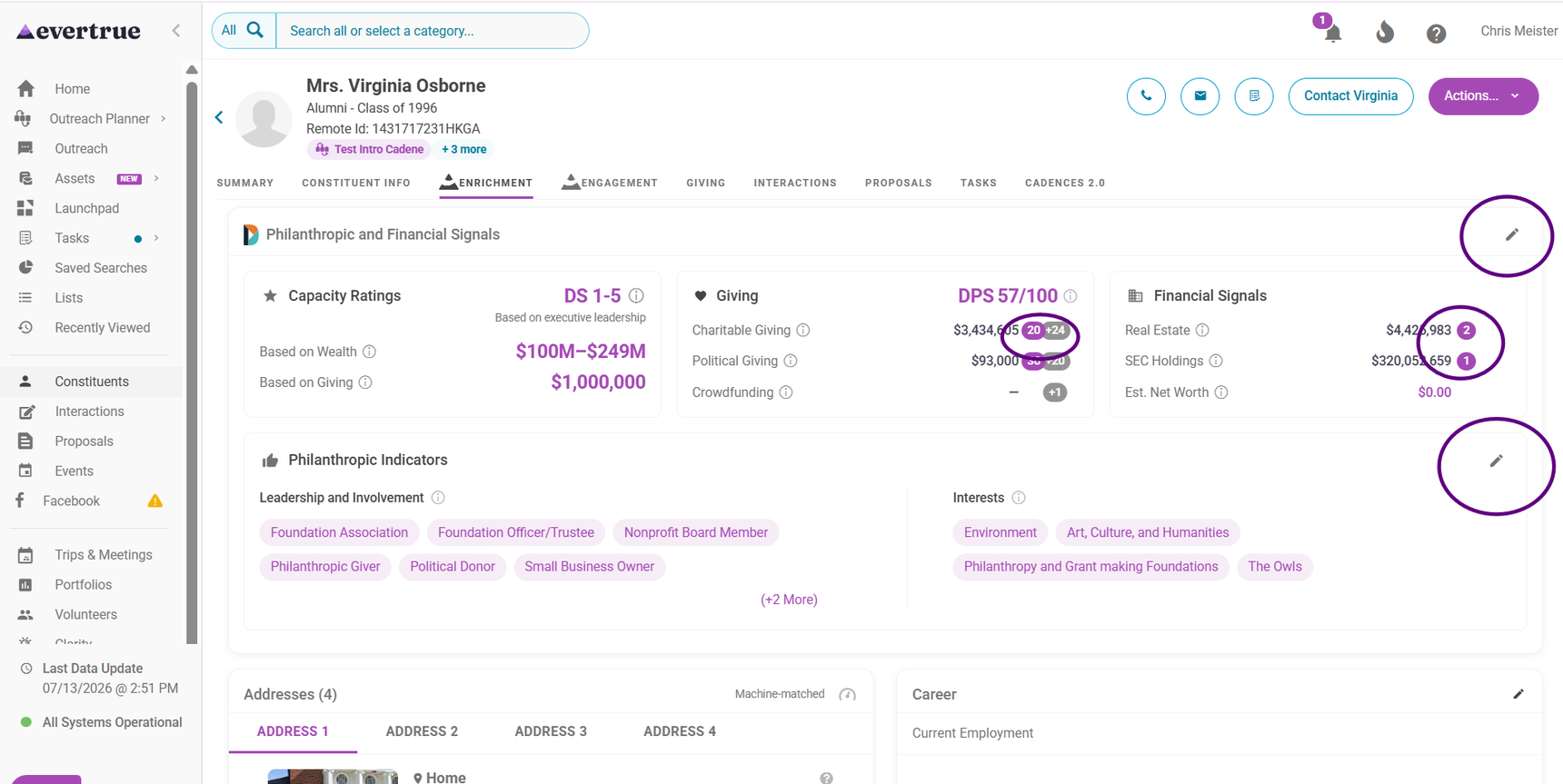Click the flame icon in header
Image resolution: width=1563 pixels, height=784 pixels.
(x=1384, y=33)
